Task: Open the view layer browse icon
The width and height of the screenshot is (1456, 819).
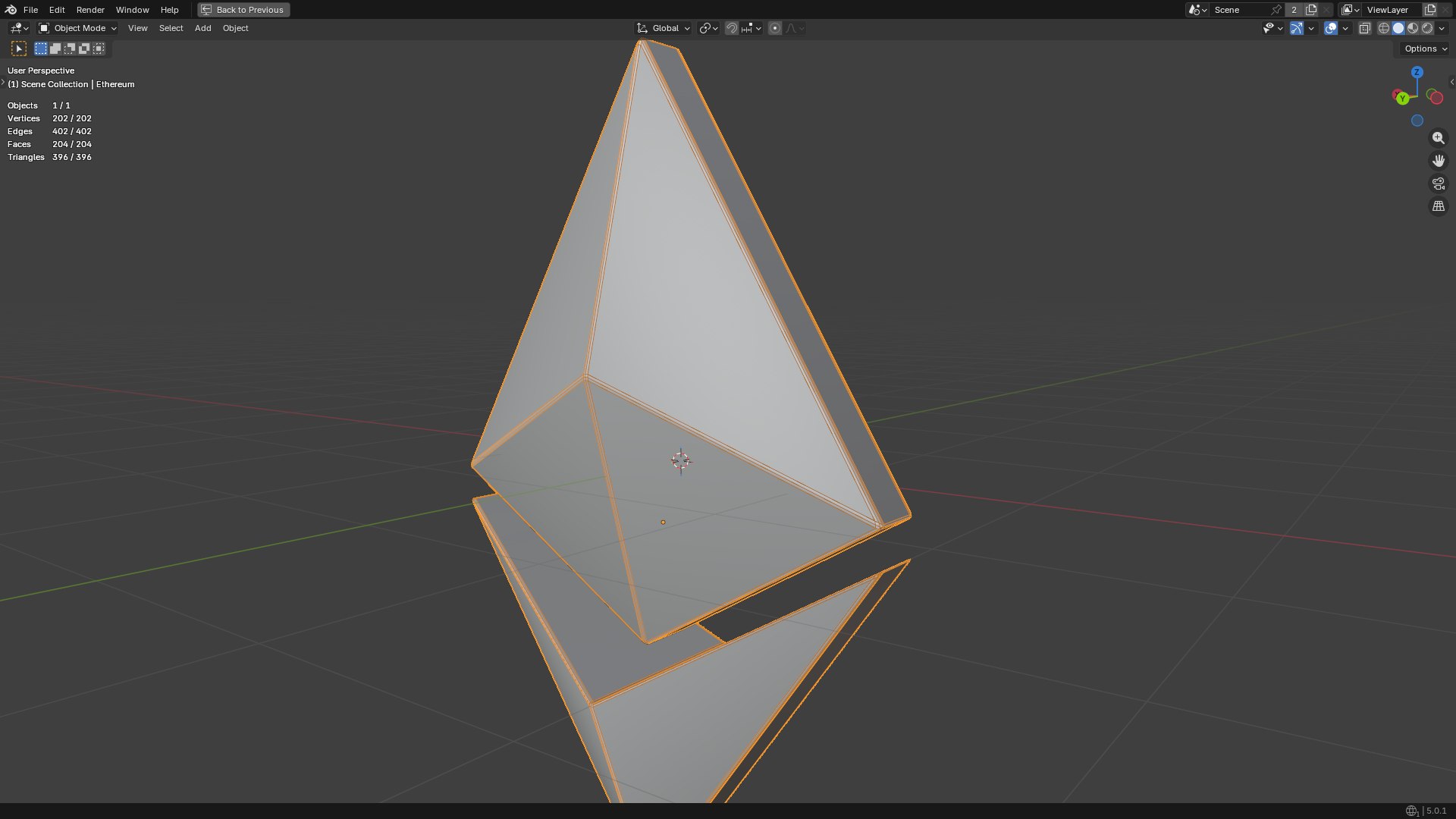Action: 1350,10
